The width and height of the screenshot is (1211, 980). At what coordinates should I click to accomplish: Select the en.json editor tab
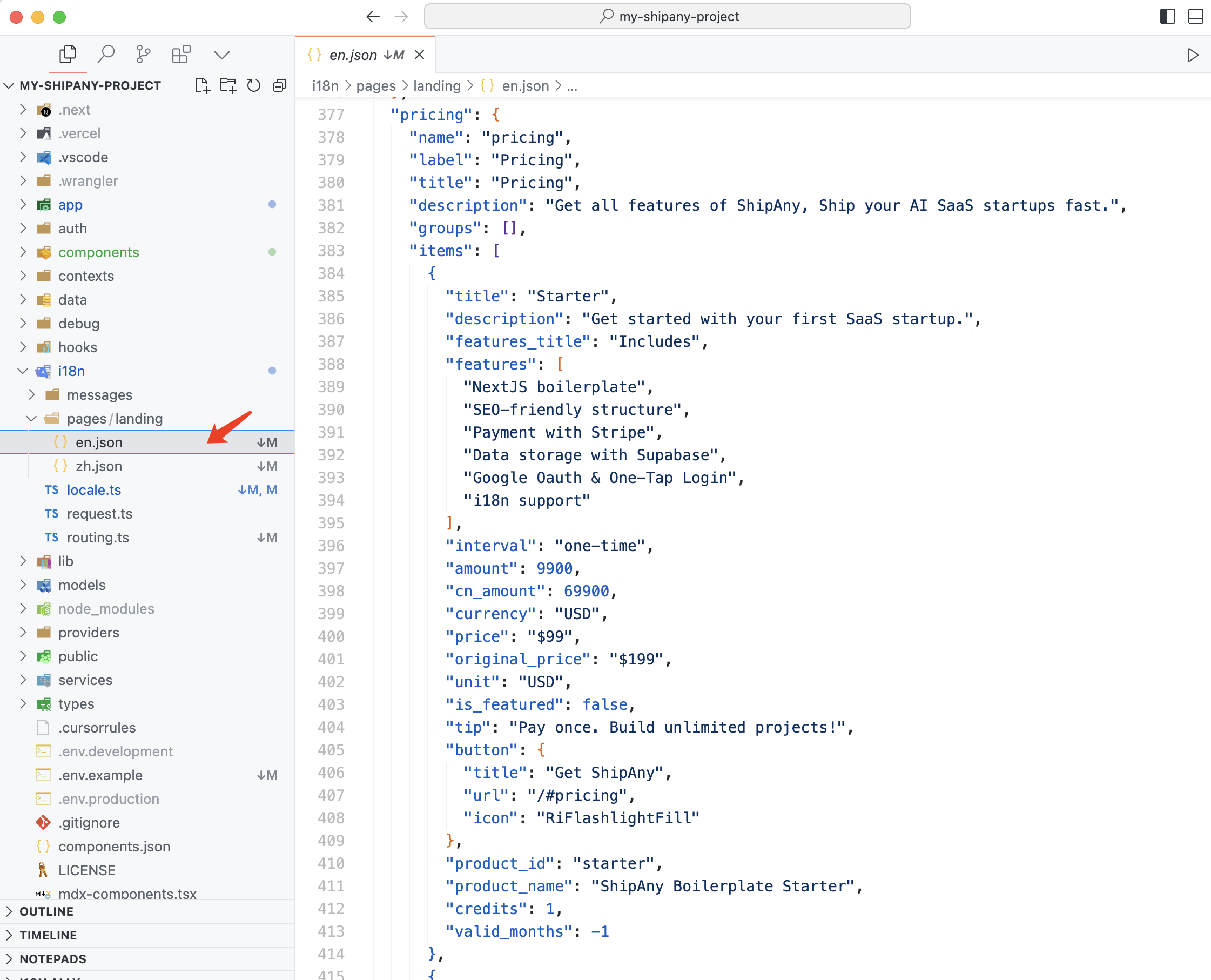(365, 55)
